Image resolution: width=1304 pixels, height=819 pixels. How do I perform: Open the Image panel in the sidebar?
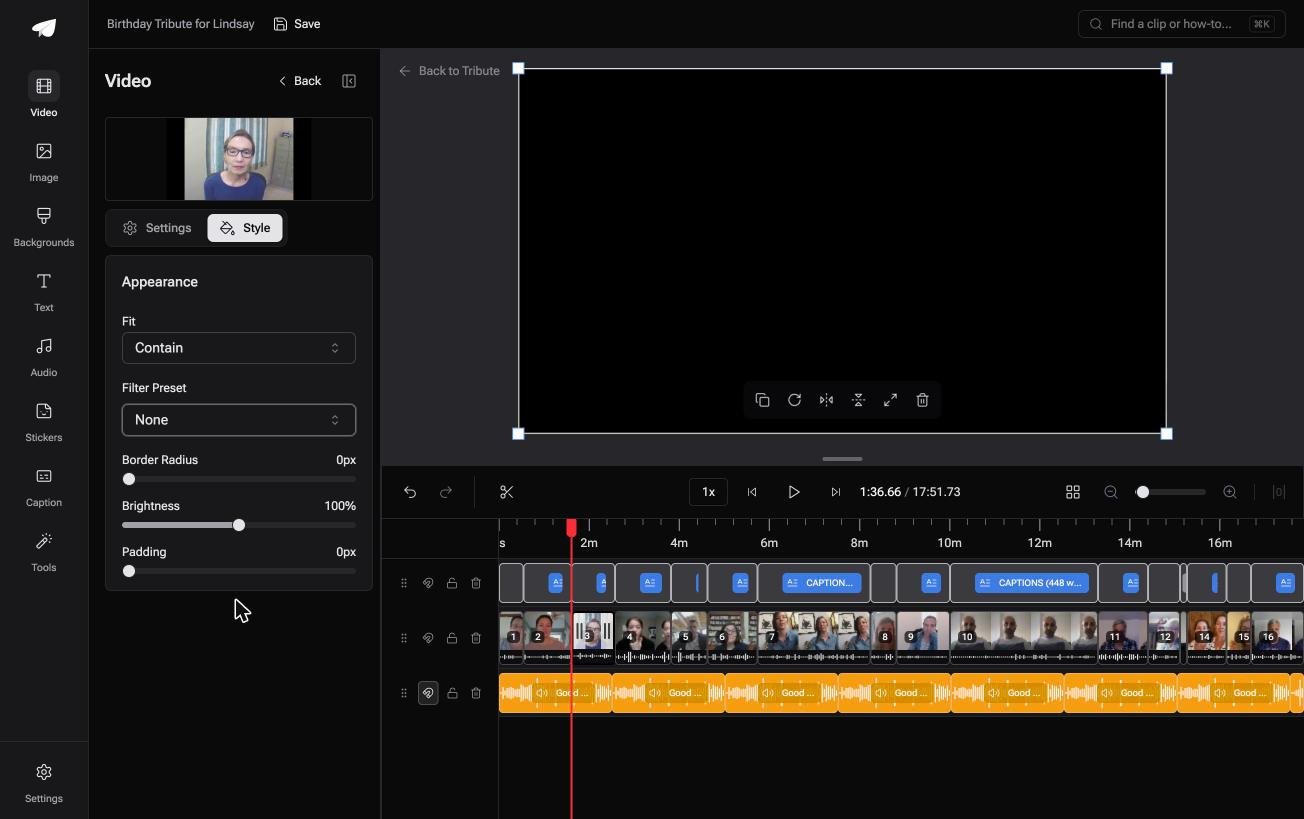pyautogui.click(x=44, y=162)
